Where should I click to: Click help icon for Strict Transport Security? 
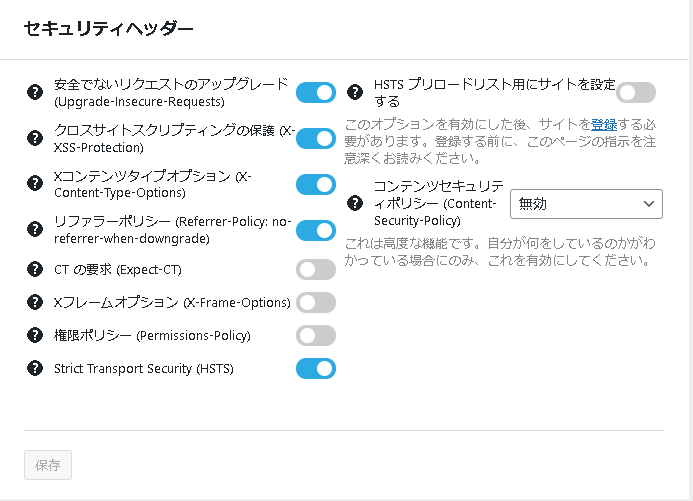(x=35, y=368)
